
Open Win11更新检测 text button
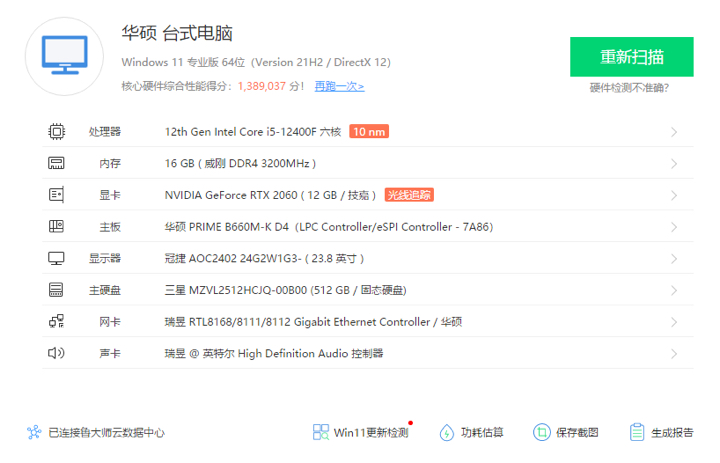[x=371, y=433]
